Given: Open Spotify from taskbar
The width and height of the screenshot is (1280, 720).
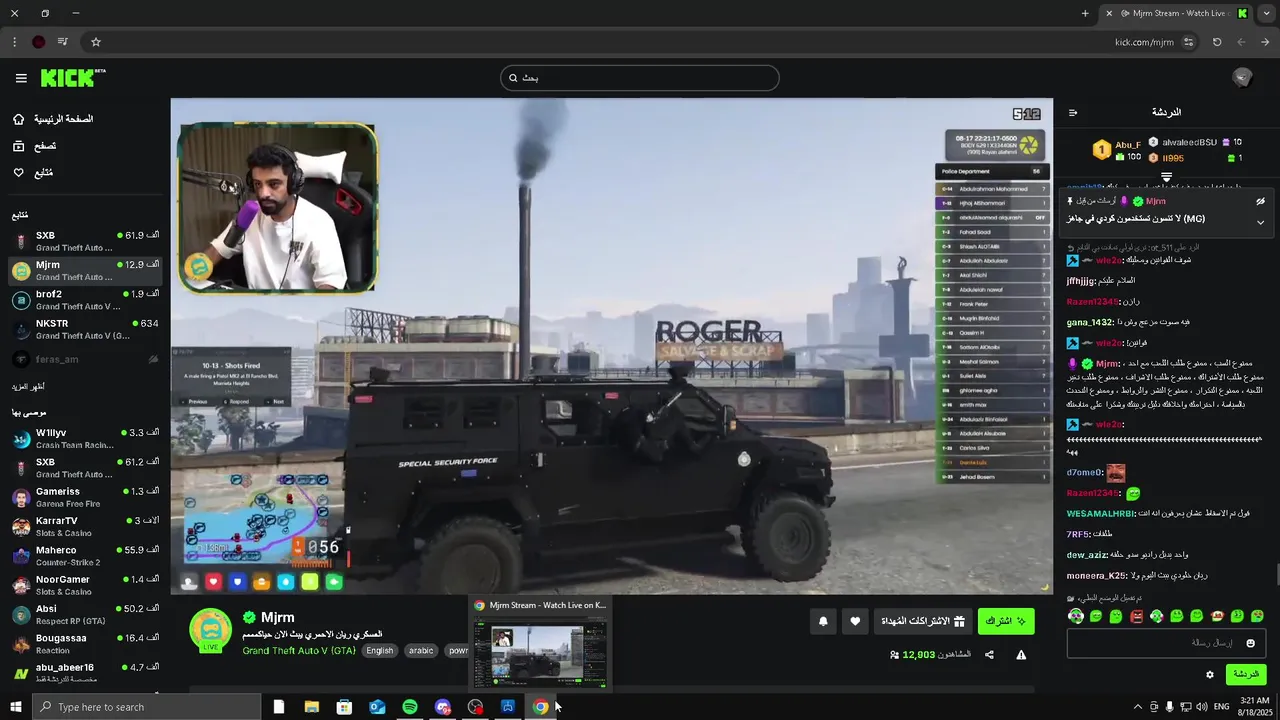Looking at the screenshot, I should (410, 707).
